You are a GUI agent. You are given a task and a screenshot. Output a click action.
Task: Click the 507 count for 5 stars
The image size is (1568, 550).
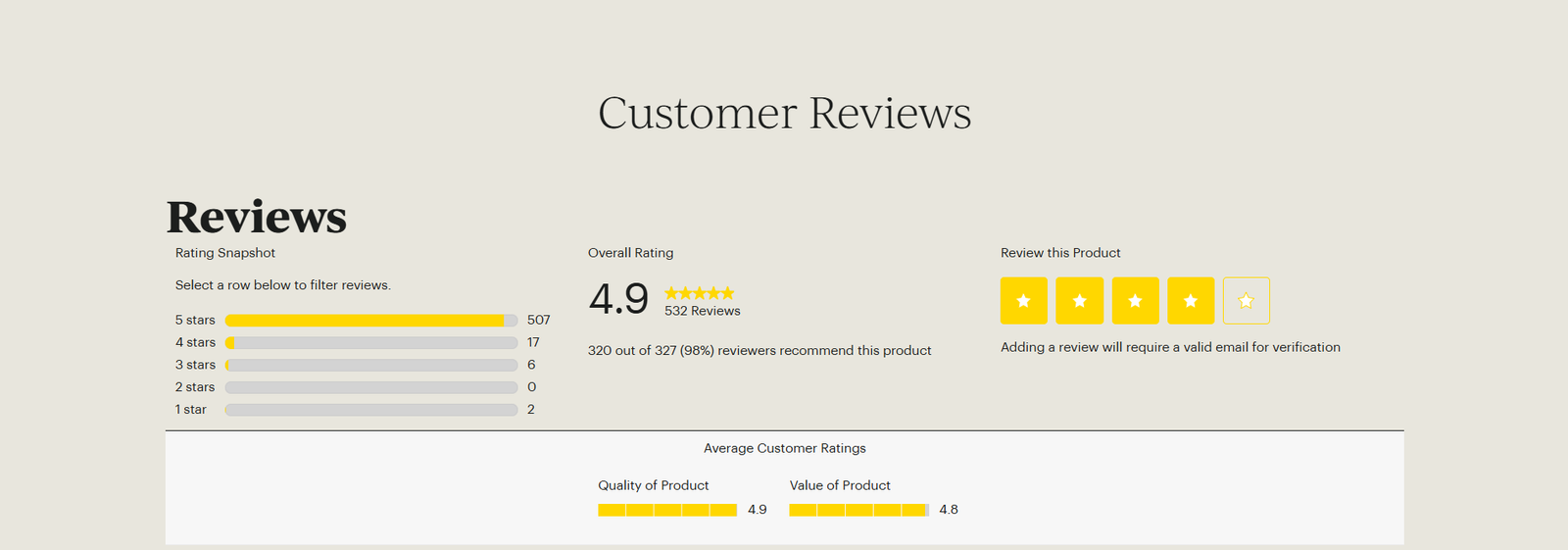[x=538, y=321]
